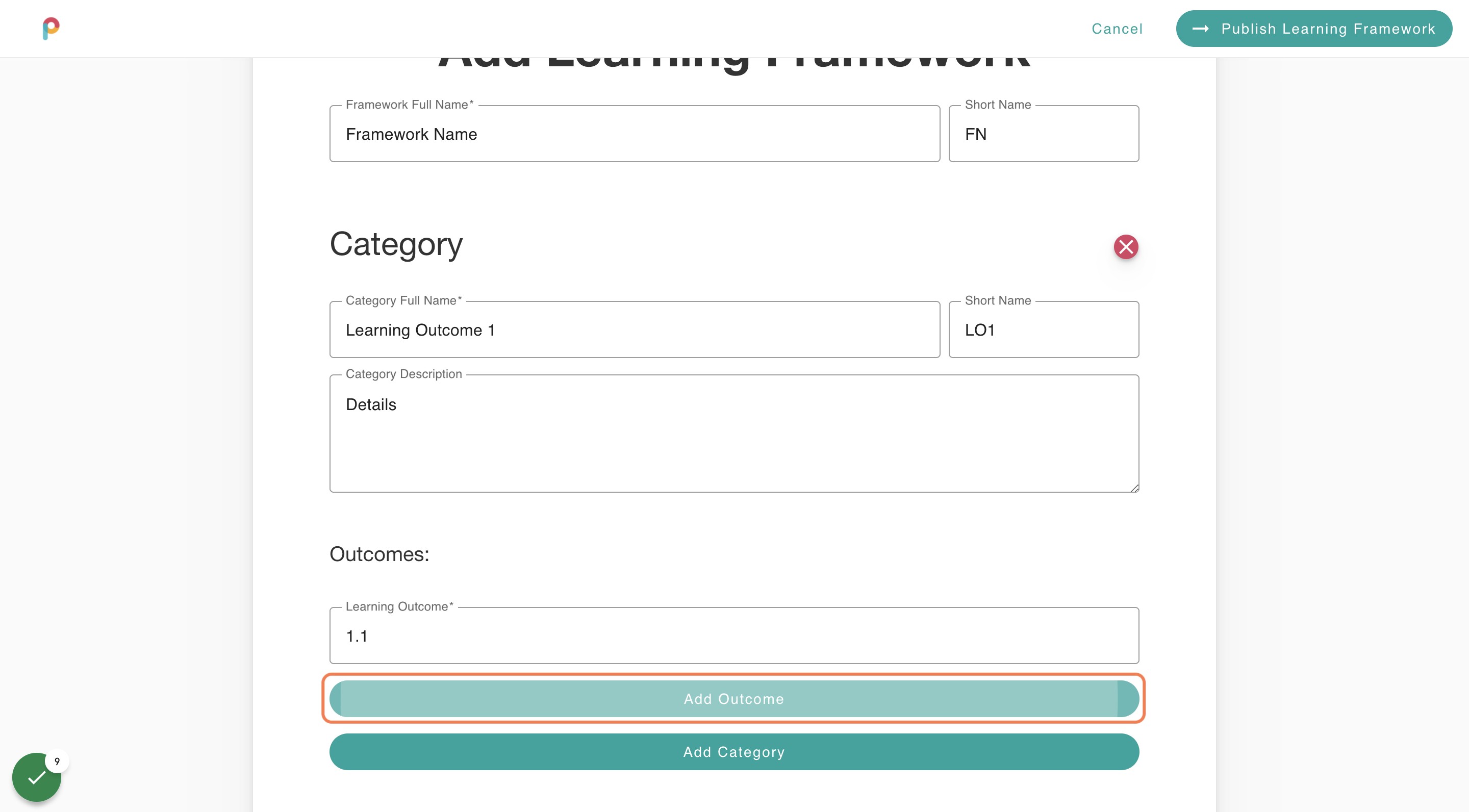Click Cancel to discard the framework
Screen dimensions: 1469x812
1117,29
